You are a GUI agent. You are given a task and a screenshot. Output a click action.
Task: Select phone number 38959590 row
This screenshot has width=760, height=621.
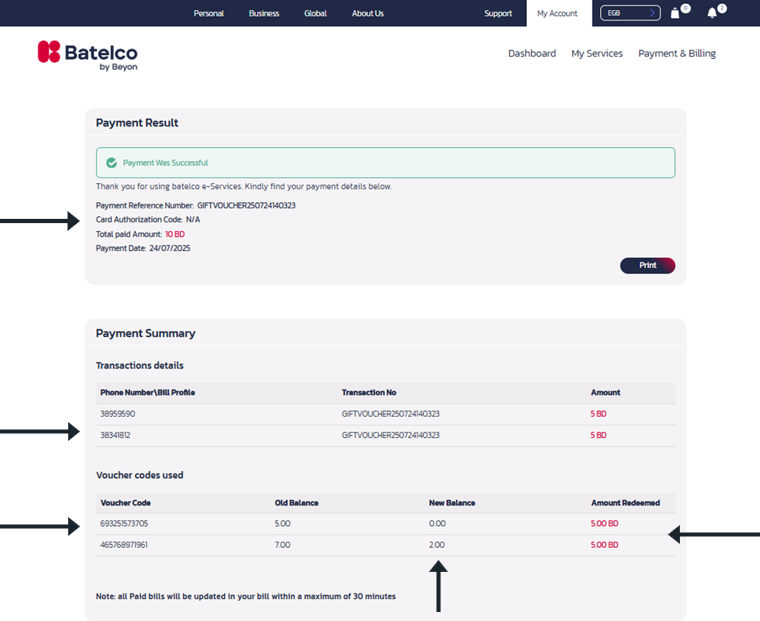click(385, 414)
